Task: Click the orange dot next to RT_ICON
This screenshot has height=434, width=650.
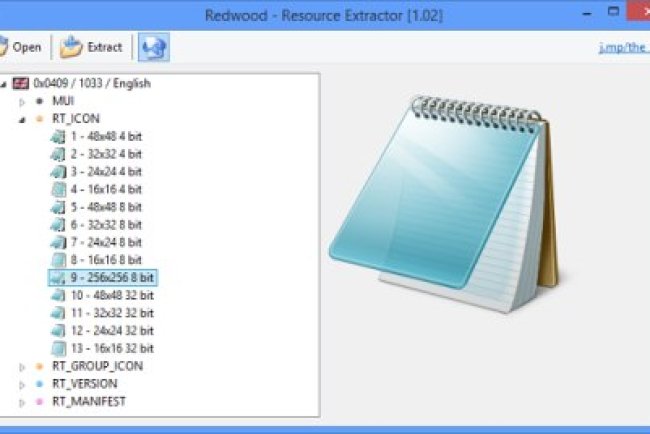Action: [40, 119]
